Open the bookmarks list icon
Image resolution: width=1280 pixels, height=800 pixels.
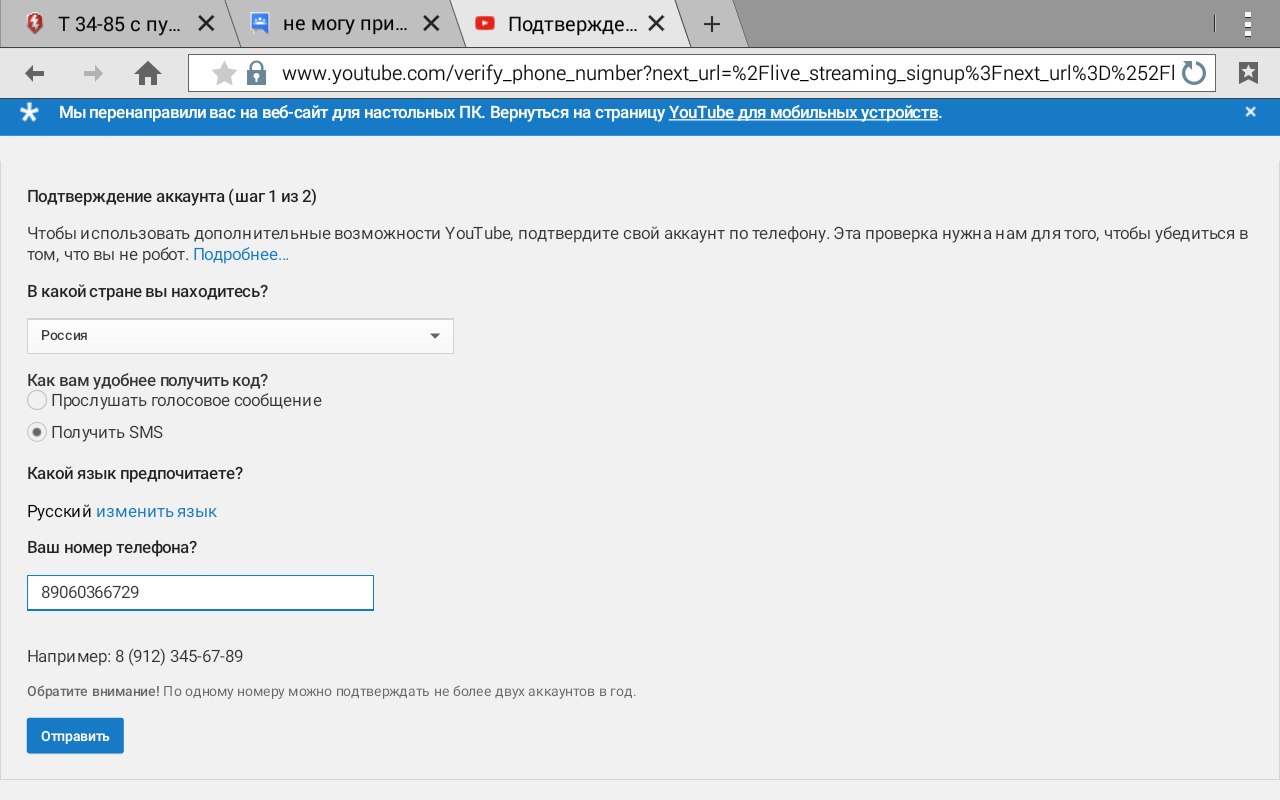(x=1249, y=73)
